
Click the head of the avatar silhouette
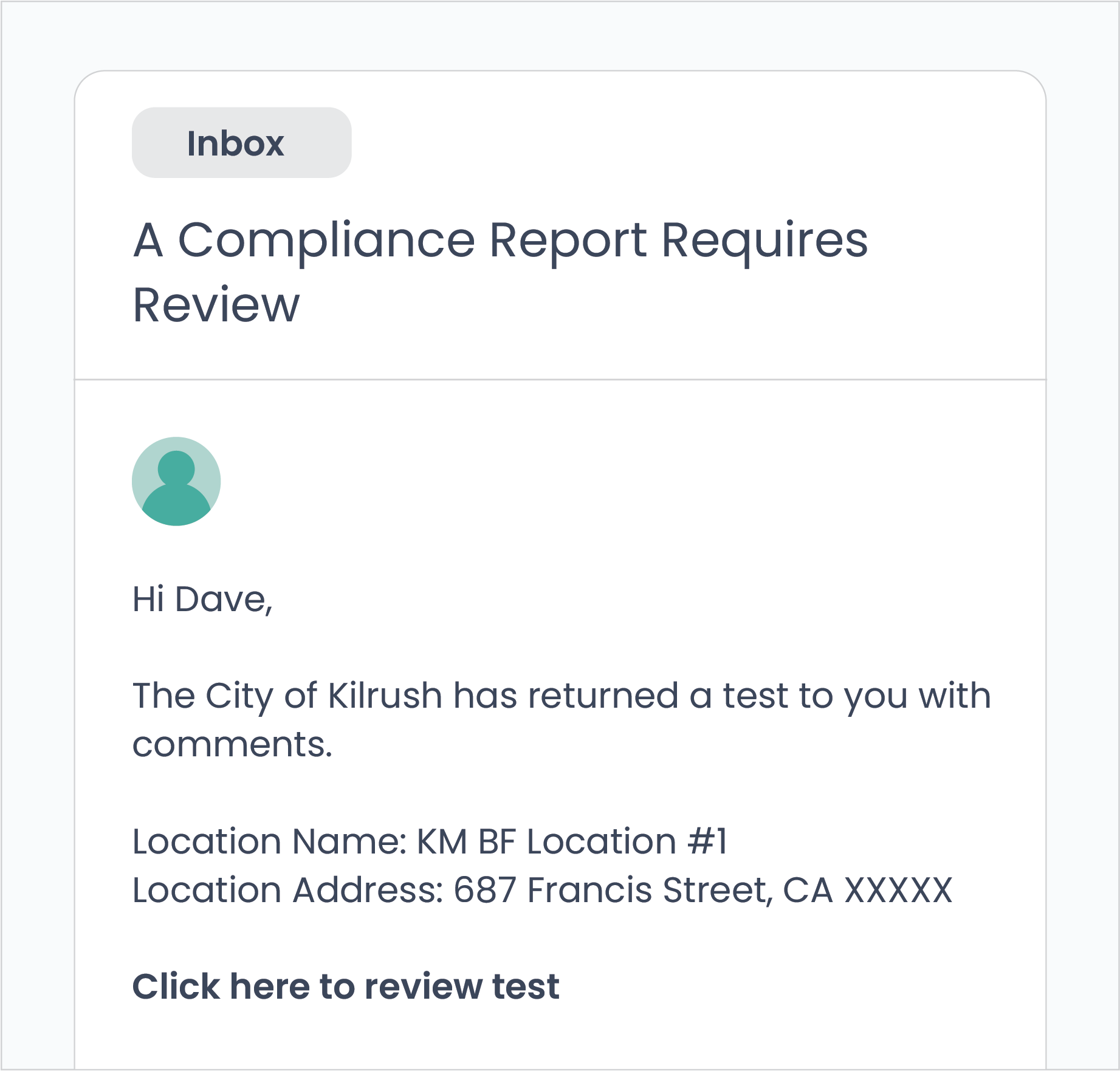tap(176, 468)
